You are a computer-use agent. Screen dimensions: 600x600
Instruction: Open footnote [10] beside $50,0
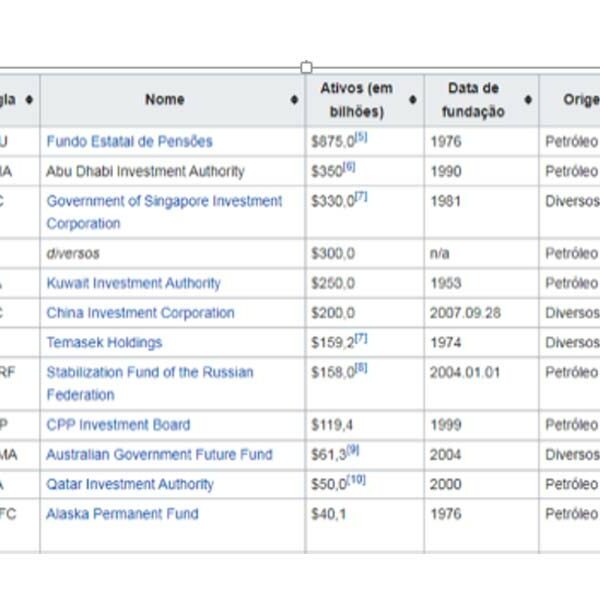(357, 479)
